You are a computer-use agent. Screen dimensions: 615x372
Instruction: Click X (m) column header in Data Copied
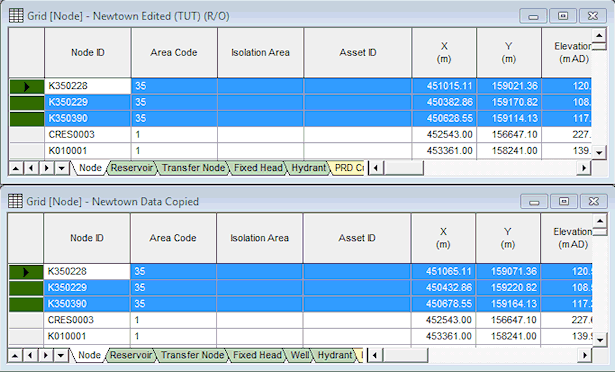[x=443, y=238]
